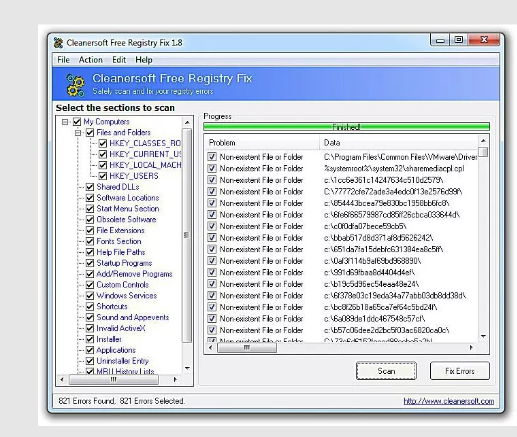Click the results list scroll right arrow
The width and height of the screenshot is (517, 437).
pos(471,348)
